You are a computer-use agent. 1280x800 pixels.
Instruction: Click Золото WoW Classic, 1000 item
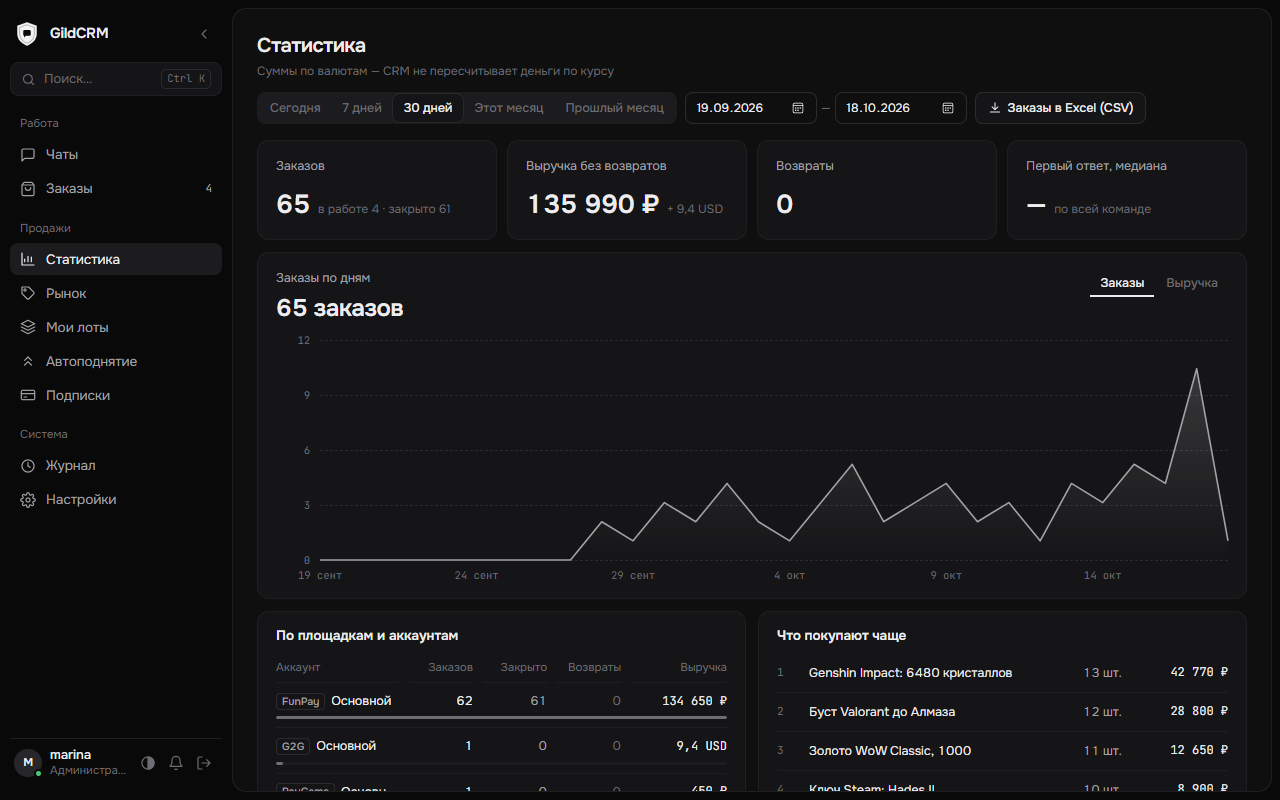1002,751
